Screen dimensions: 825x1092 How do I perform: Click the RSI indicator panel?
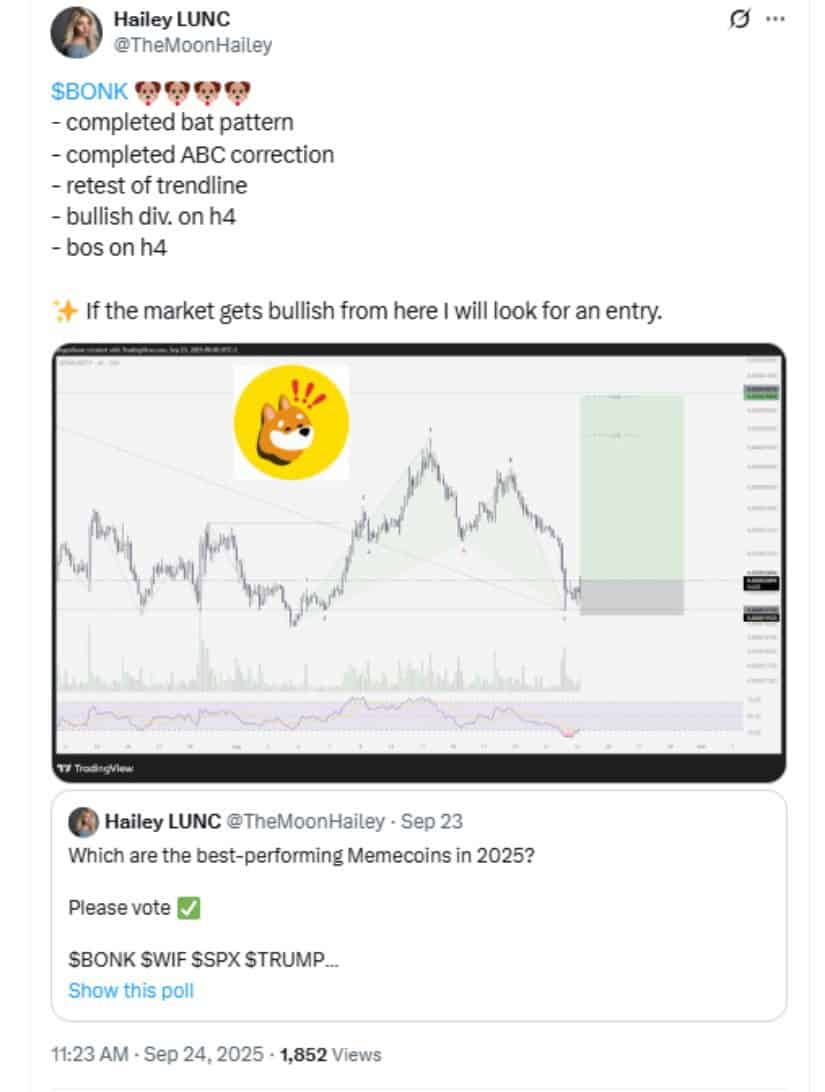(x=400, y=716)
